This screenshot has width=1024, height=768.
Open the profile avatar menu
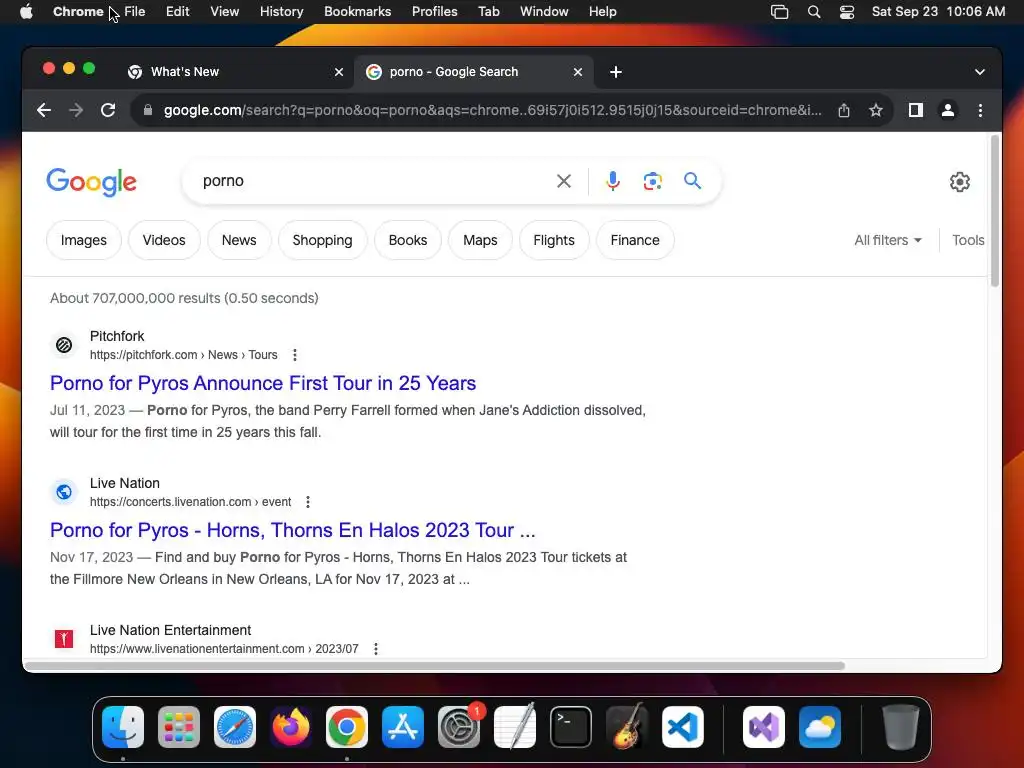[x=948, y=110]
